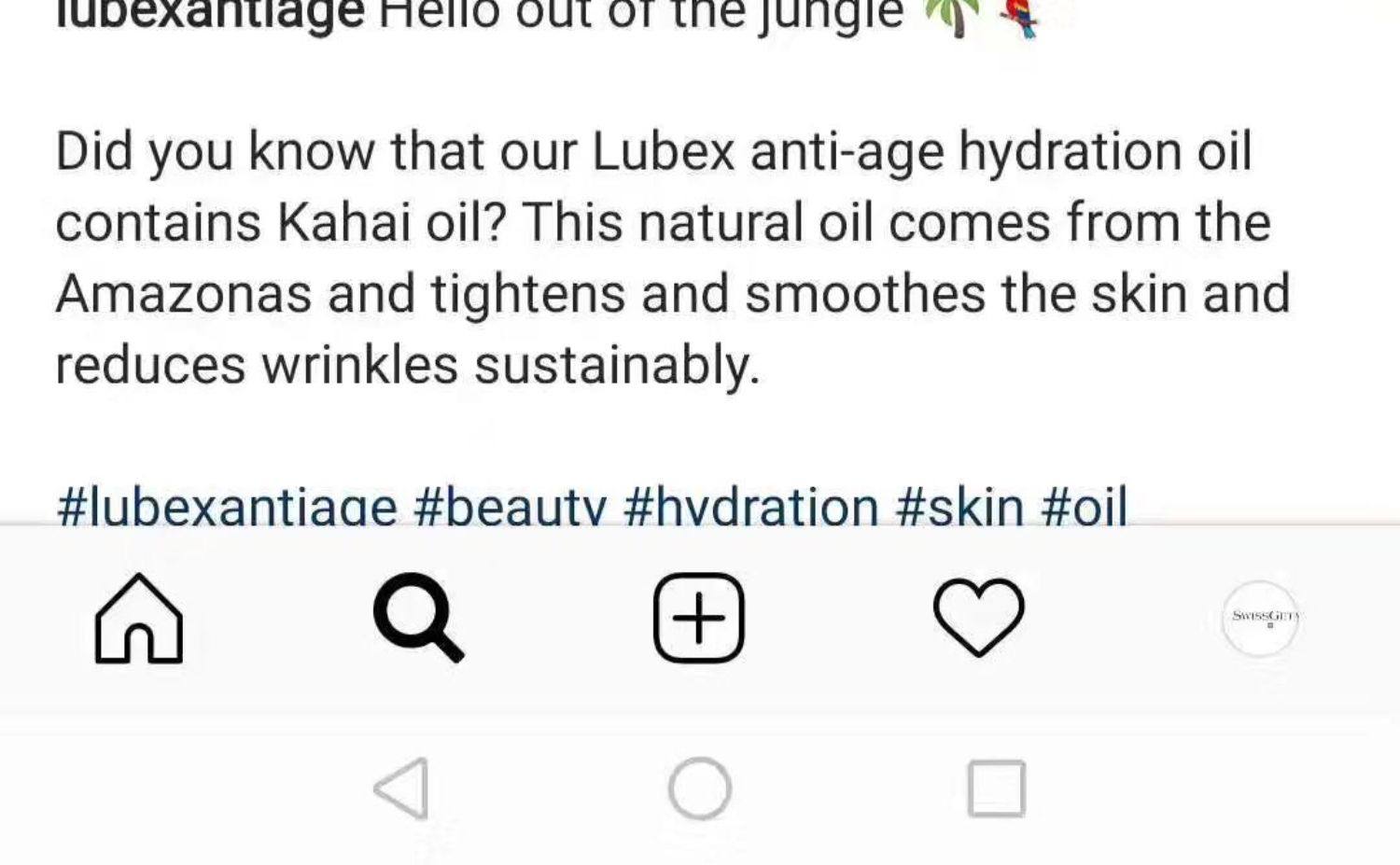1400x865 pixels.
Task: Open recent apps with square button
Action: coord(997,788)
